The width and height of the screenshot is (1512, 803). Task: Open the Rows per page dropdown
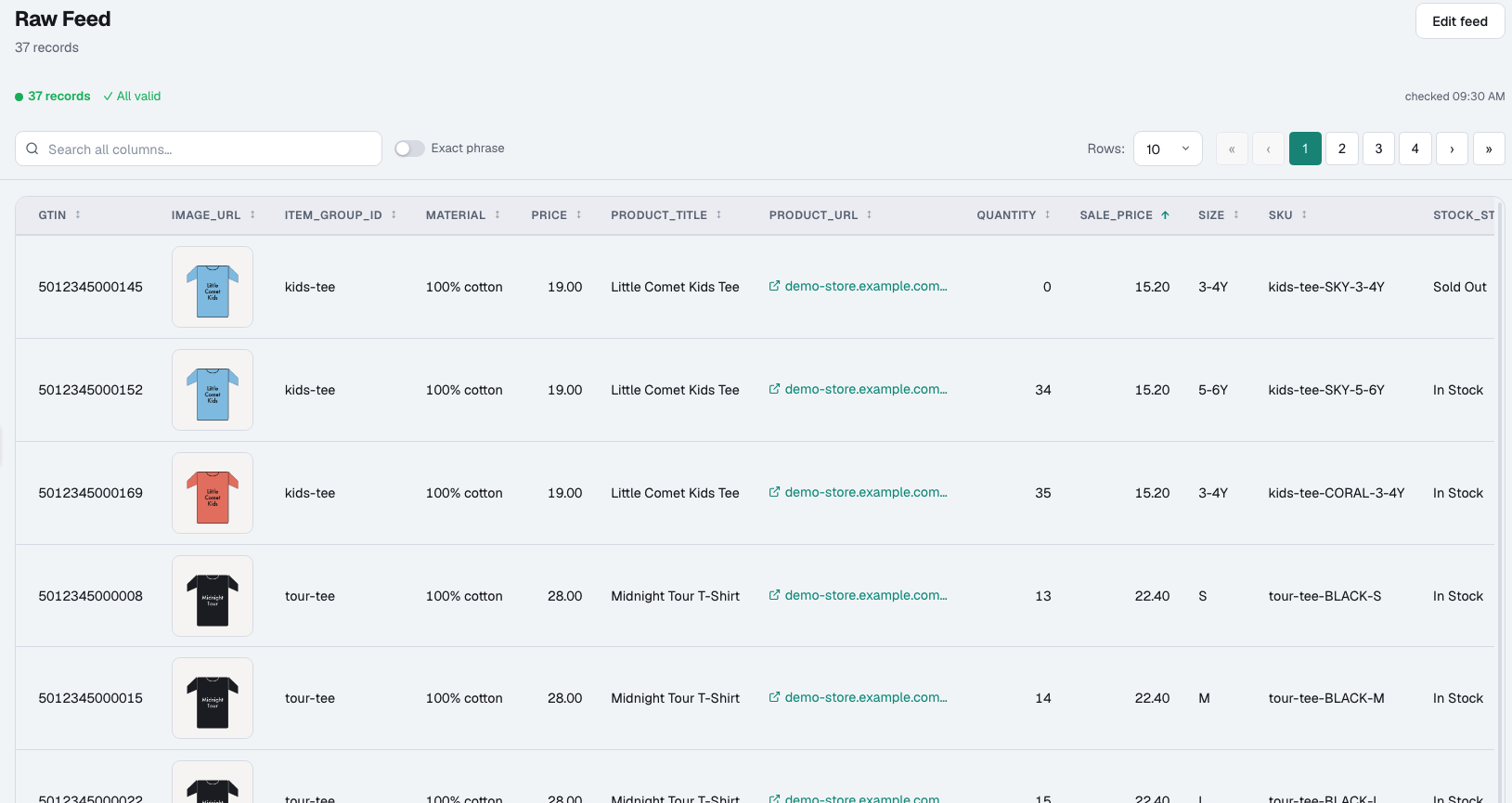click(1168, 149)
